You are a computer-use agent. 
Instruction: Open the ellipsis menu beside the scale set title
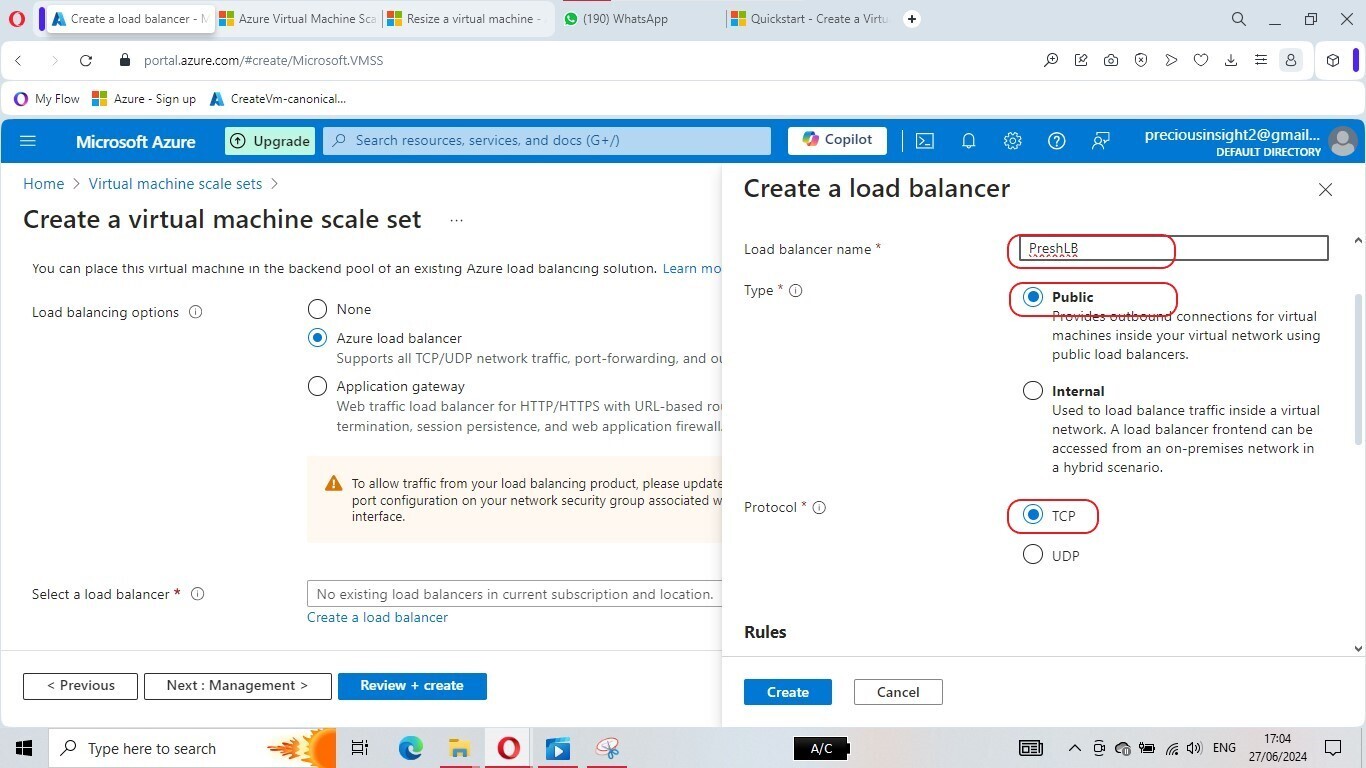point(456,220)
